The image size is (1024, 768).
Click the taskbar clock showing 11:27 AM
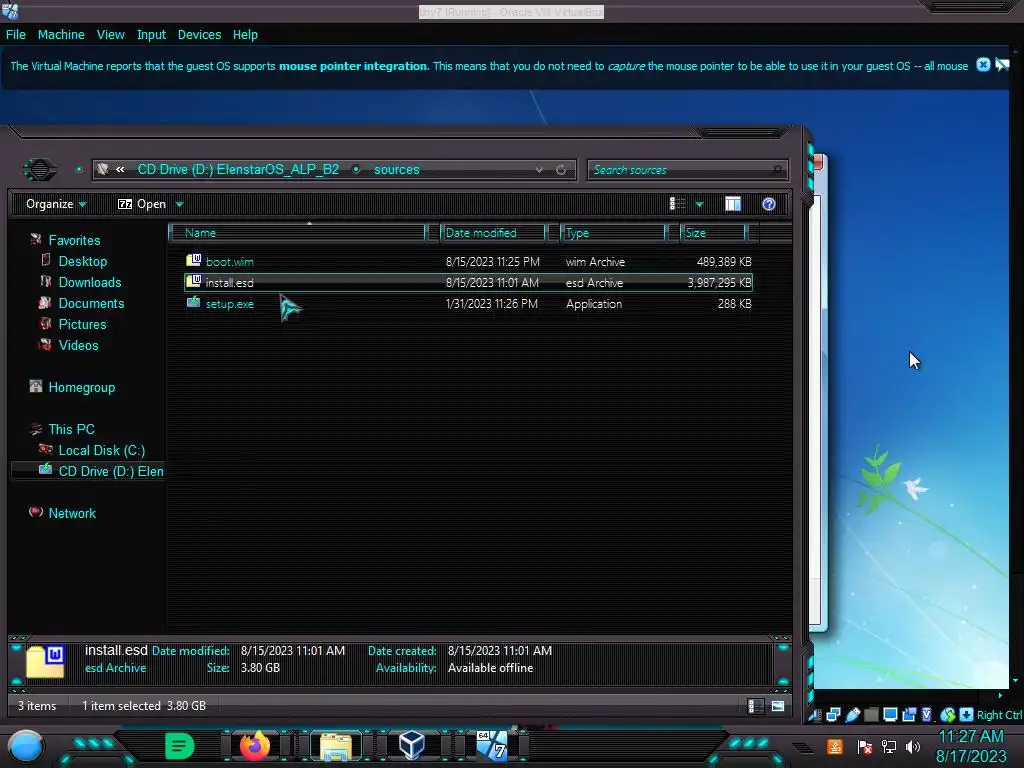click(x=971, y=746)
